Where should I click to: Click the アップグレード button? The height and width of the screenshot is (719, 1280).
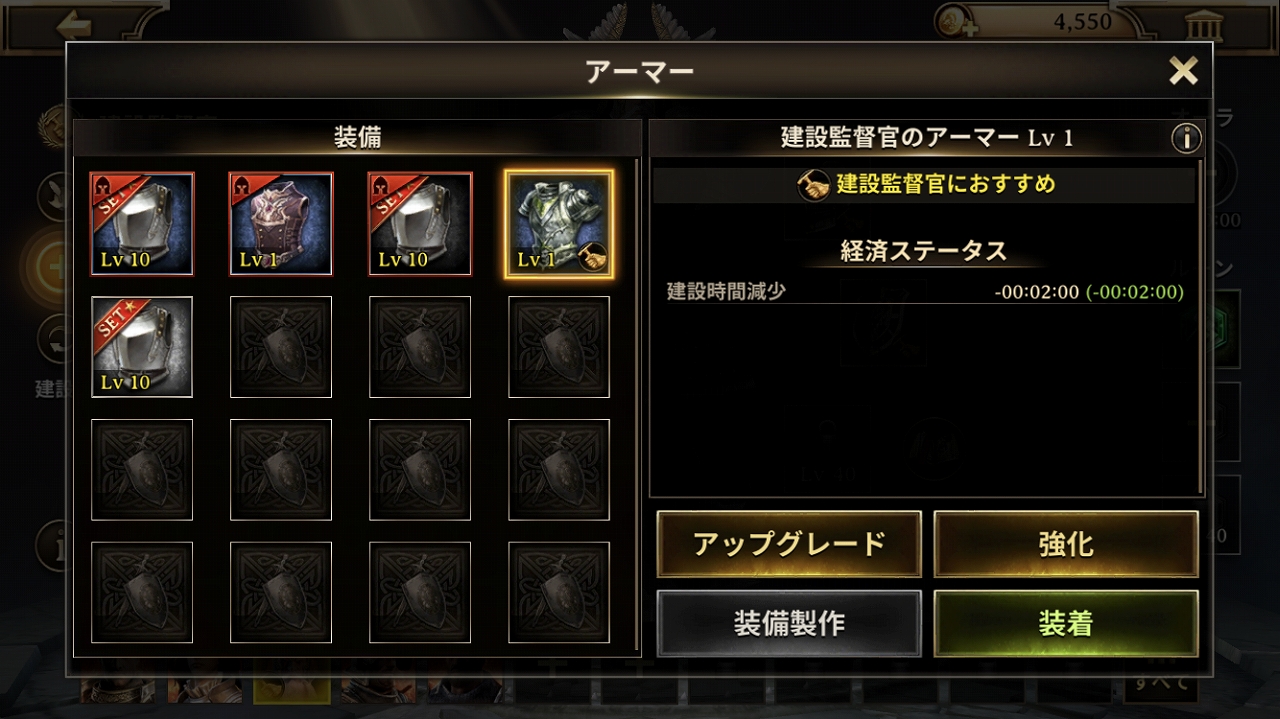(x=789, y=544)
